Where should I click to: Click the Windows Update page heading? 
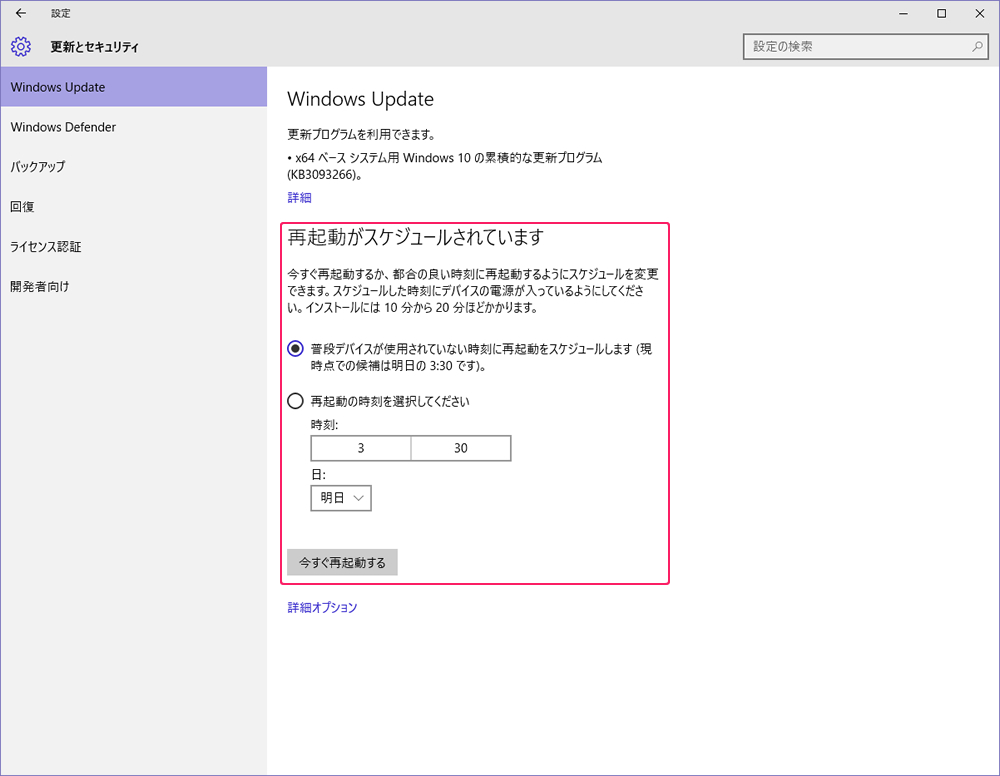click(360, 99)
